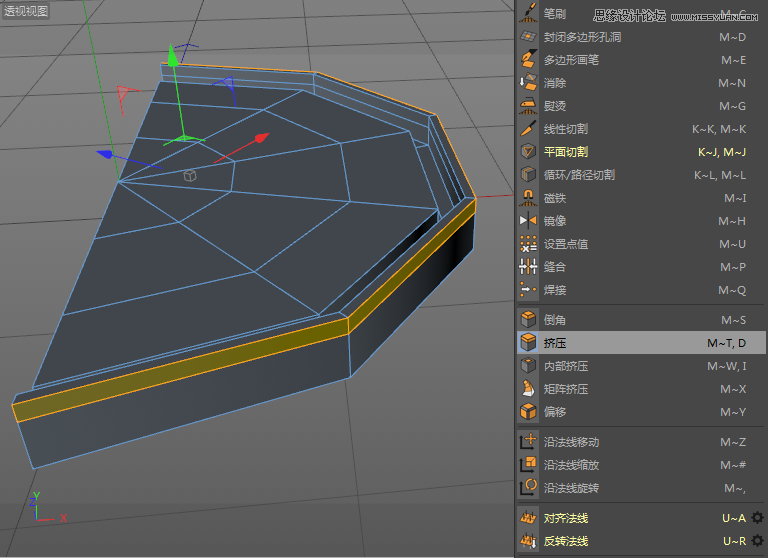Click the 沿法线移动 icon

pos(528,442)
